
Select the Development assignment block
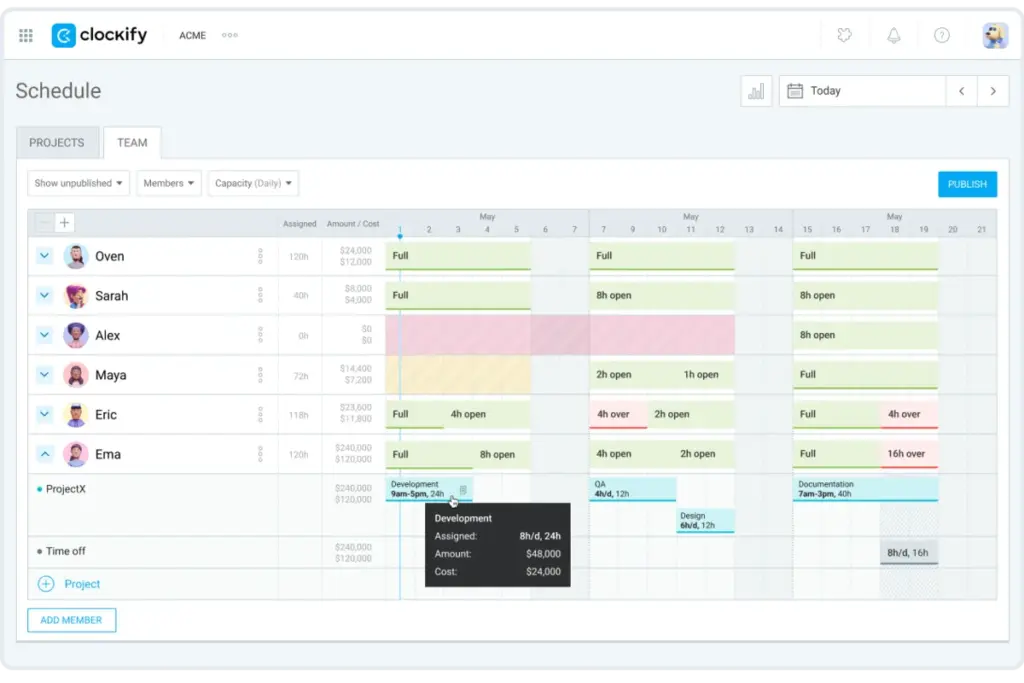[x=429, y=489]
